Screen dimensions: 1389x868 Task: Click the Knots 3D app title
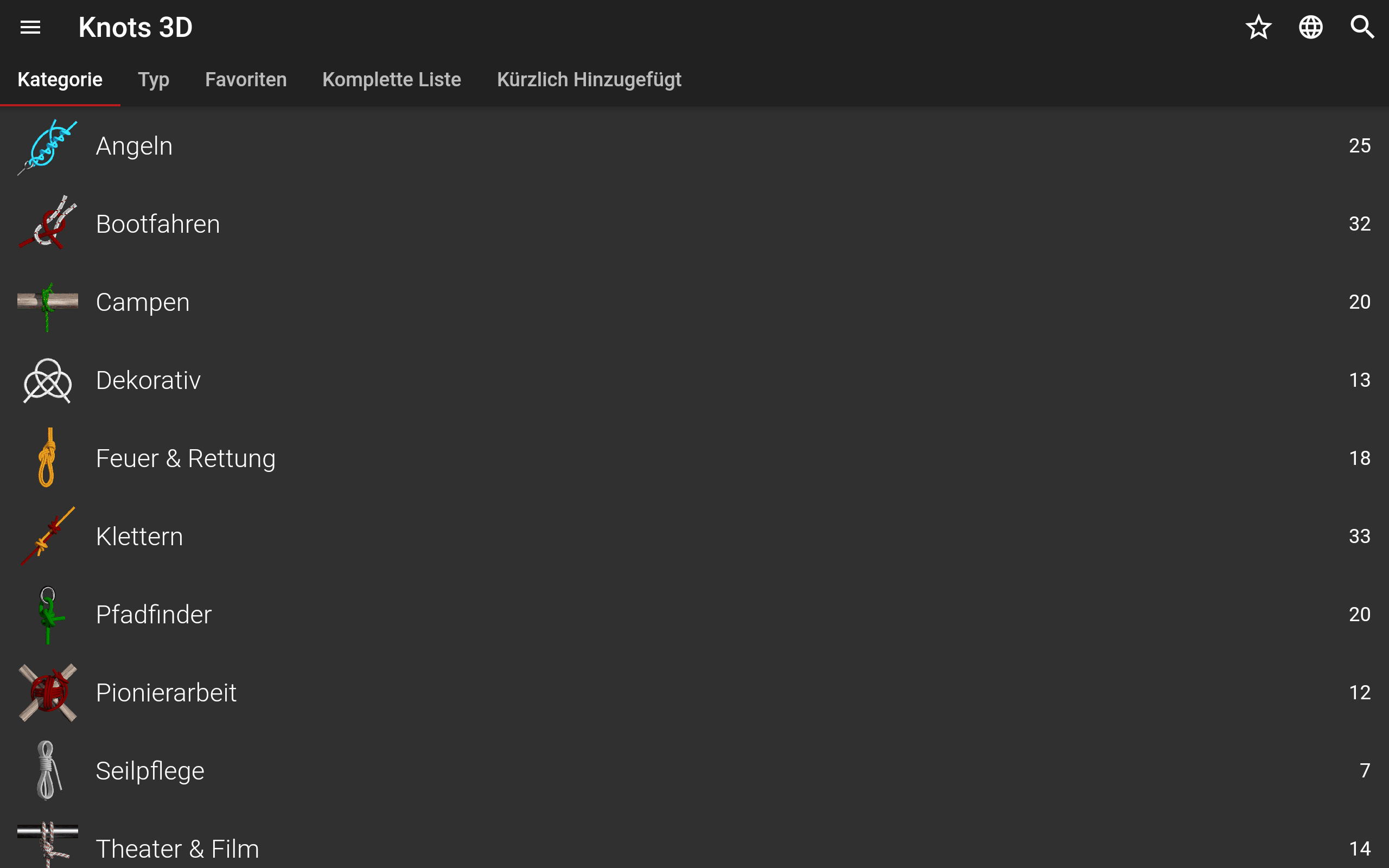click(x=136, y=27)
